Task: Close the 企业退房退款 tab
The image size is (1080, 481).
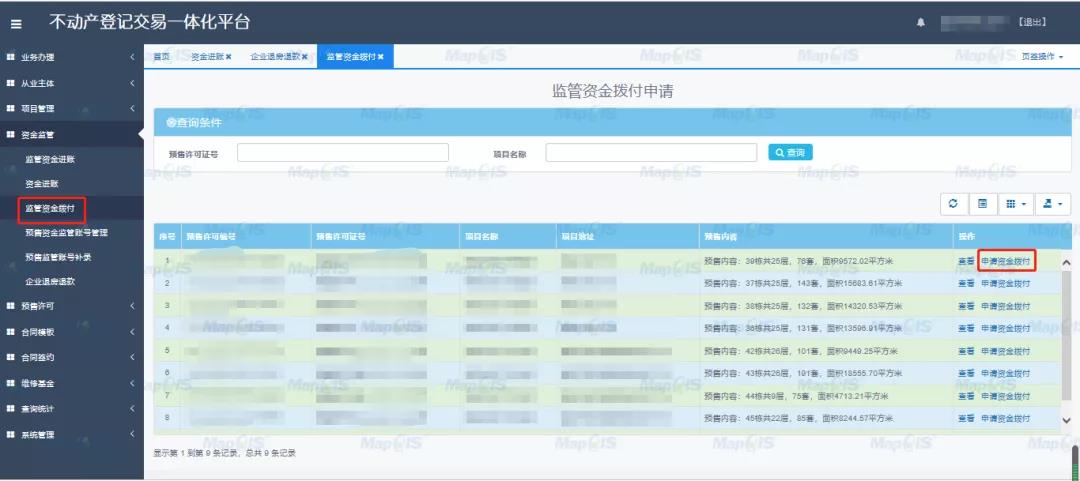Action: 304,57
